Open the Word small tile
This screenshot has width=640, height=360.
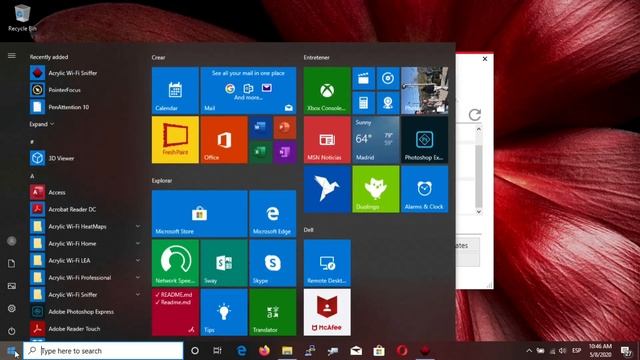[260, 127]
